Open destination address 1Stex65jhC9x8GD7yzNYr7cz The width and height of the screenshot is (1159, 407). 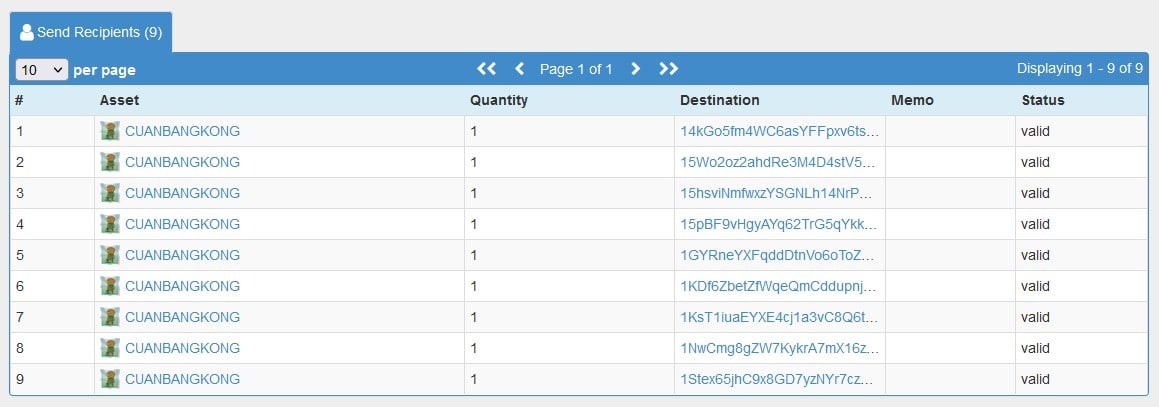click(781, 379)
